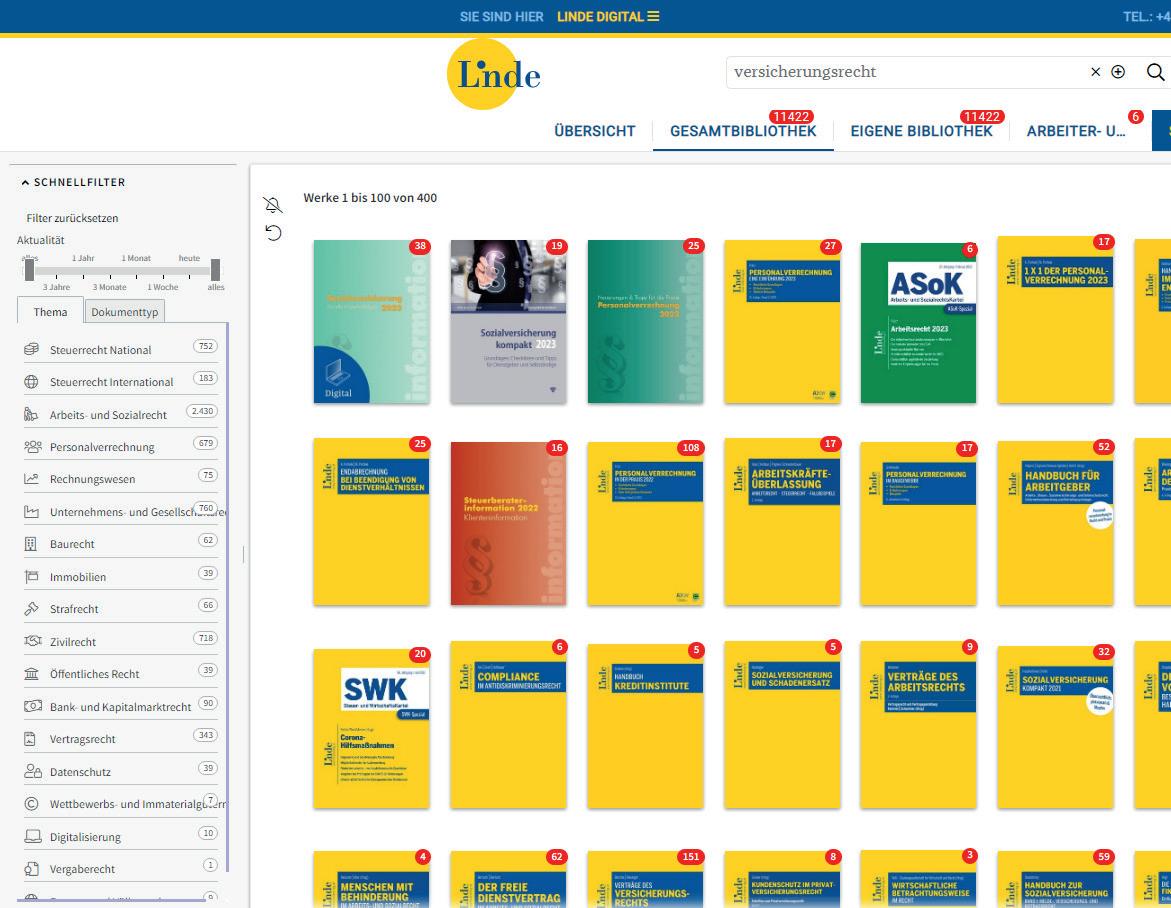Click the Wettbewerbs- und Immaterialgüterrecht copyright icon
Screen dimensions: 1171x908
(31, 803)
